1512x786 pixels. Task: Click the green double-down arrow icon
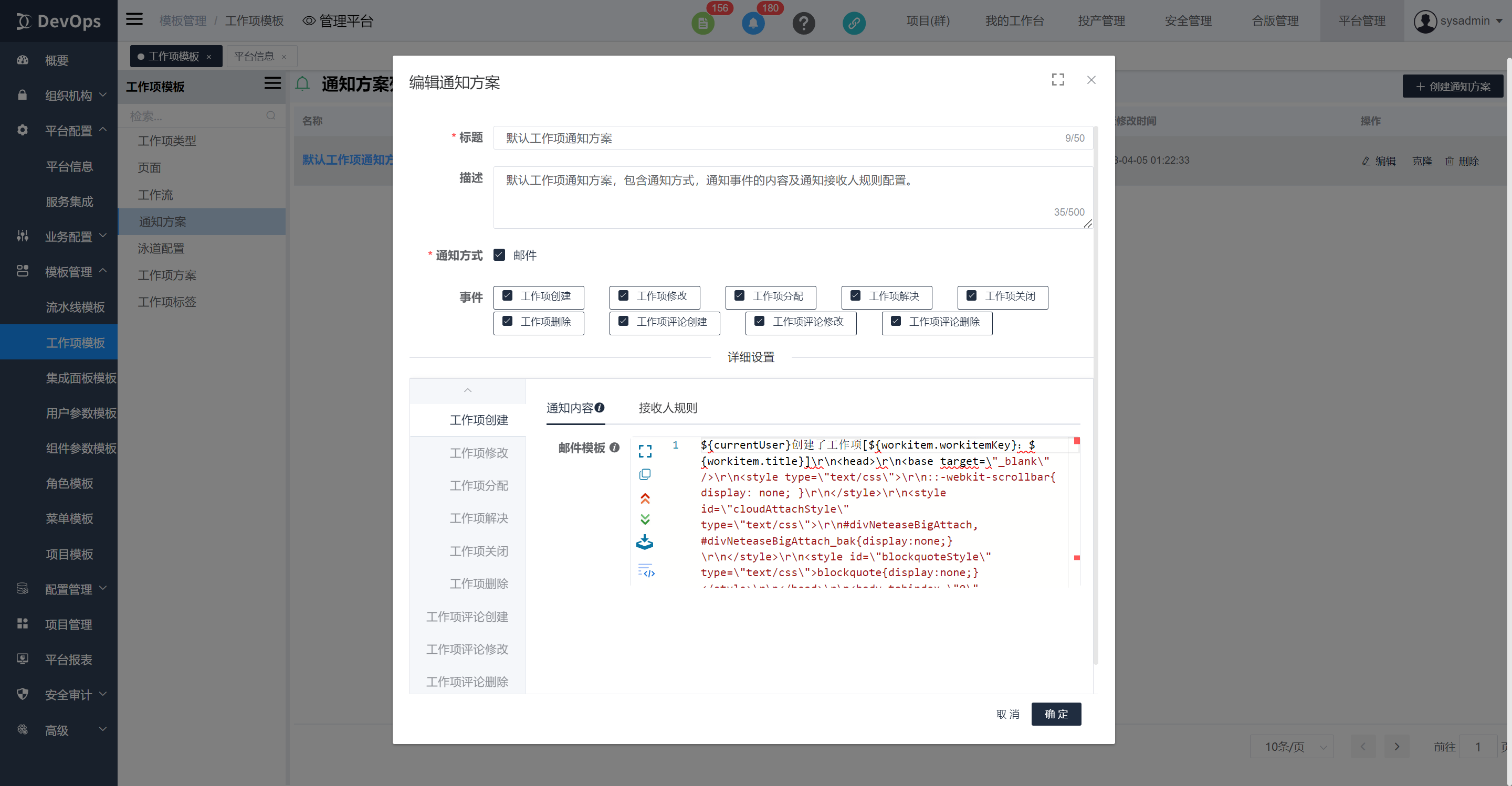(x=645, y=519)
